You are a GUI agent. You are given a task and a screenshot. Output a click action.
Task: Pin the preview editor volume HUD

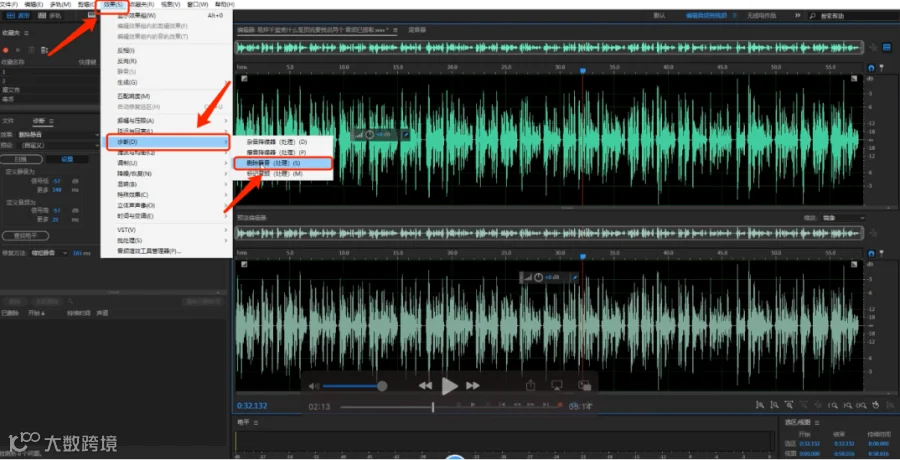click(x=575, y=277)
